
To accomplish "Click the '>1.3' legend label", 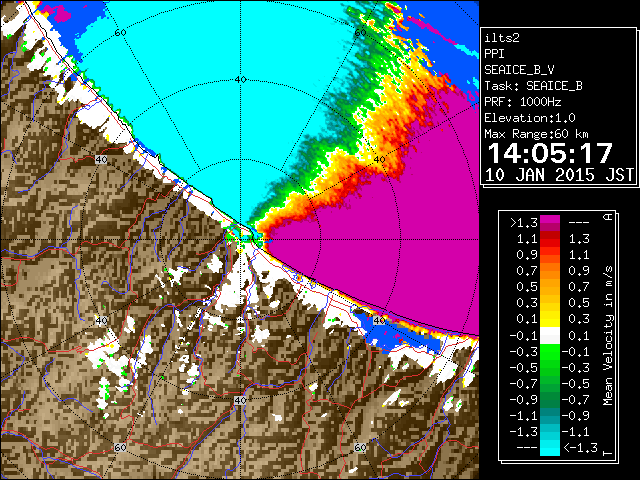I will [523, 223].
